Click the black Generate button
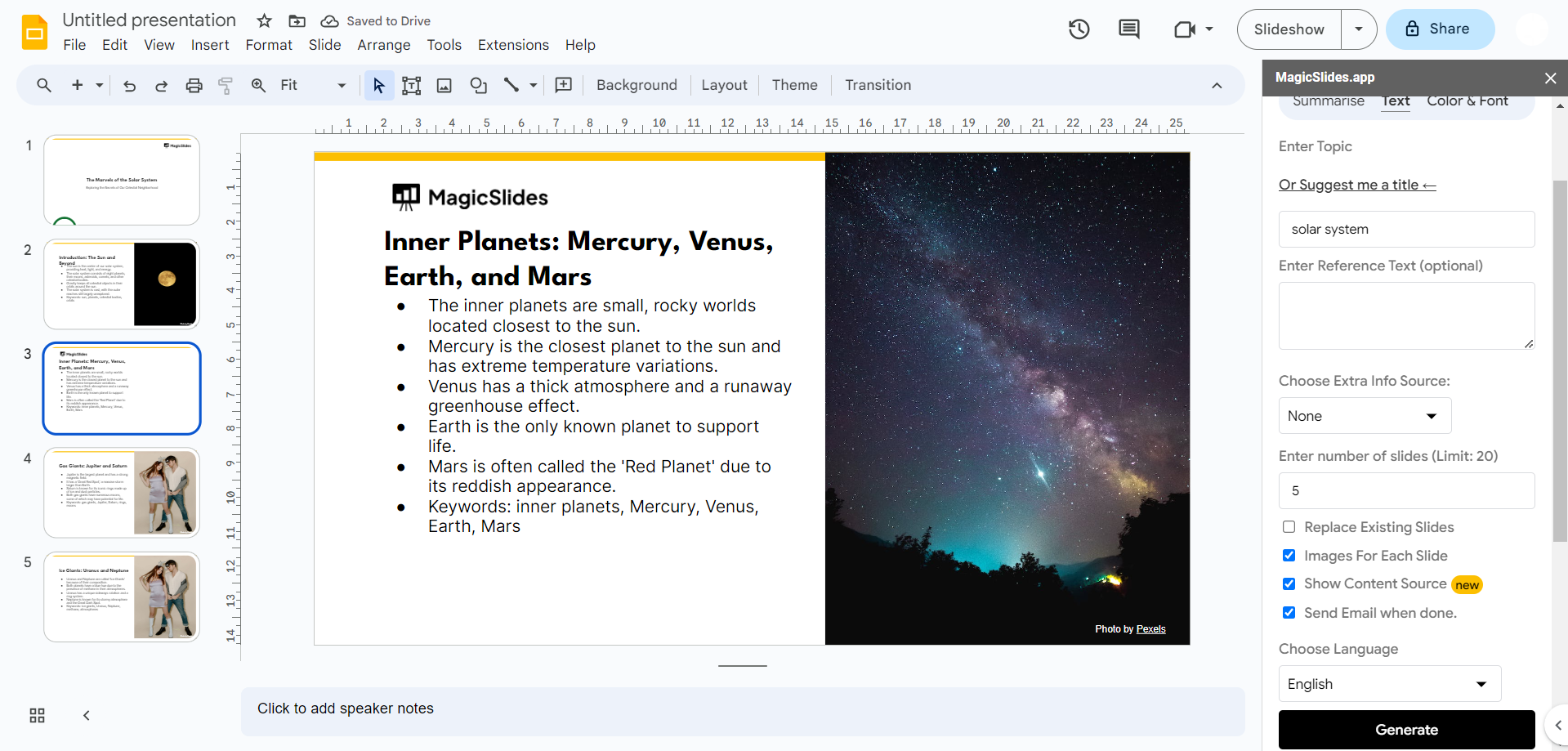Viewport: 1568px width, 751px height. tap(1405, 730)
